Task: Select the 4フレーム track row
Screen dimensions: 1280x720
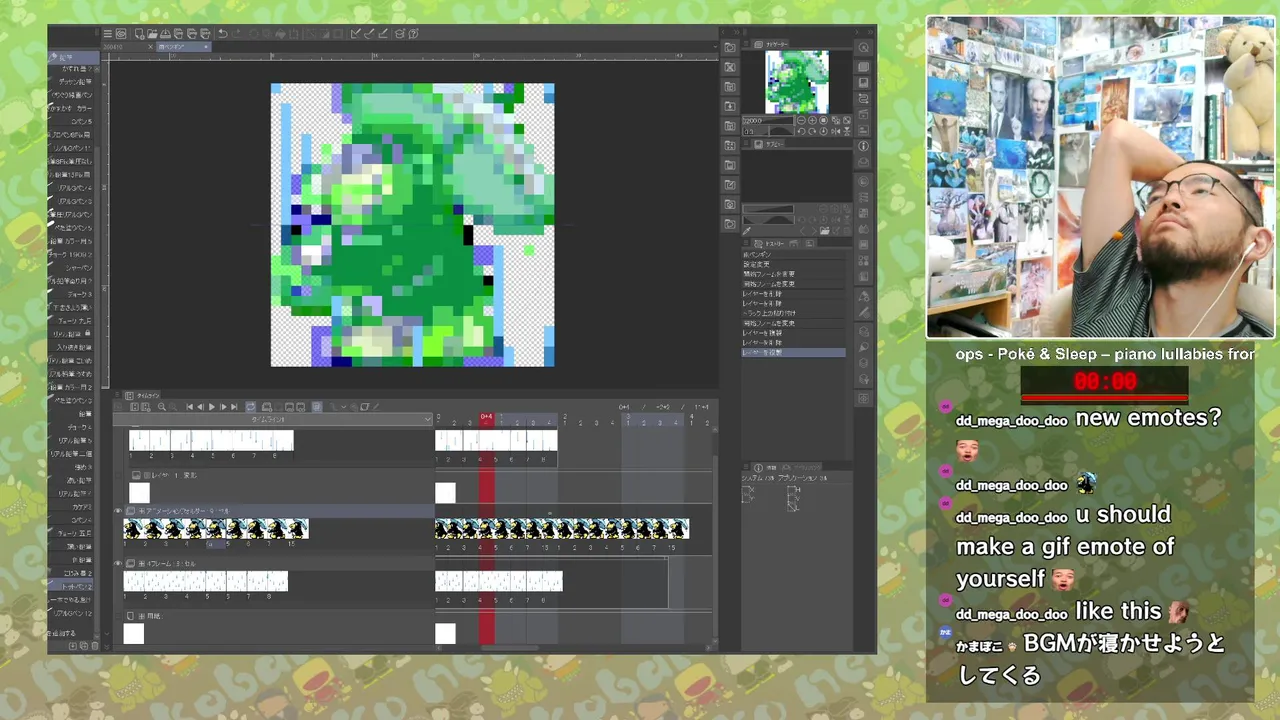Action: (277, 563)
